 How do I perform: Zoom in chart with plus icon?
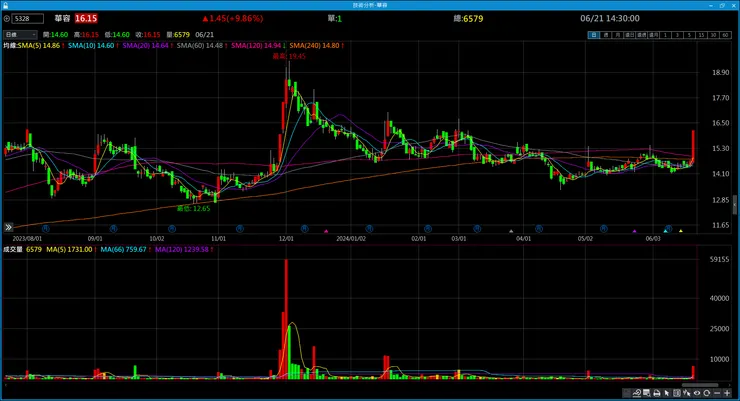pyautogui.click(x=727, y=393)
